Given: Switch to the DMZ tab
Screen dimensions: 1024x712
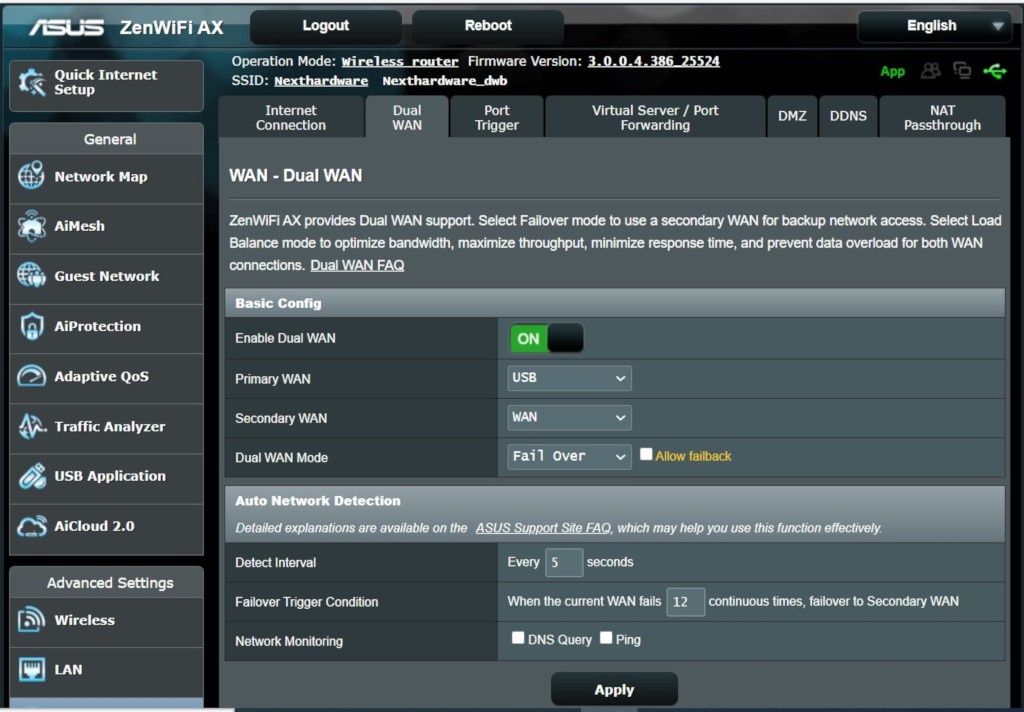Looking at the screenshot, I should click(792, 118).
